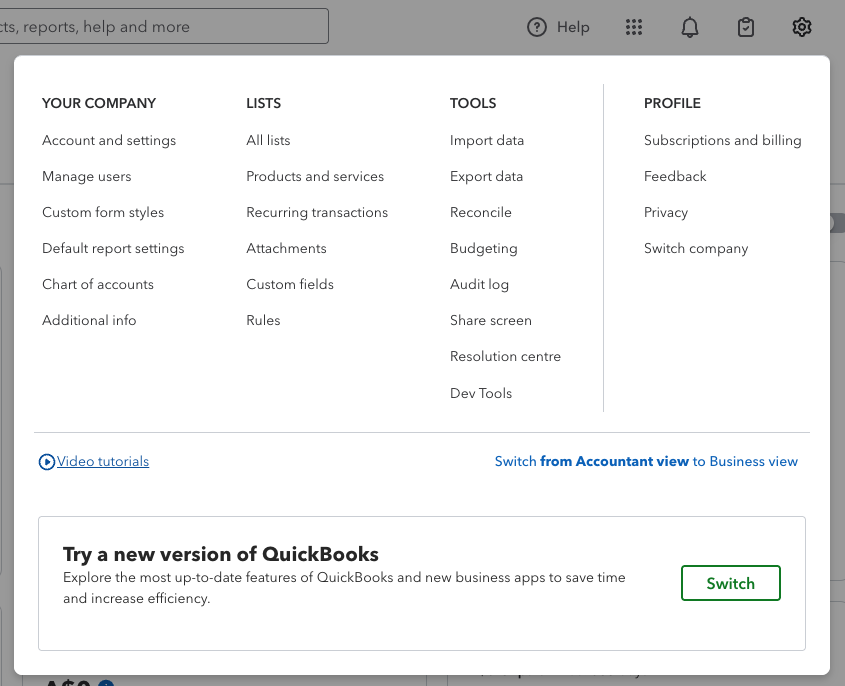845x686 pixels.
Task: Open the apps grid icon
Action: coord(634,27)
